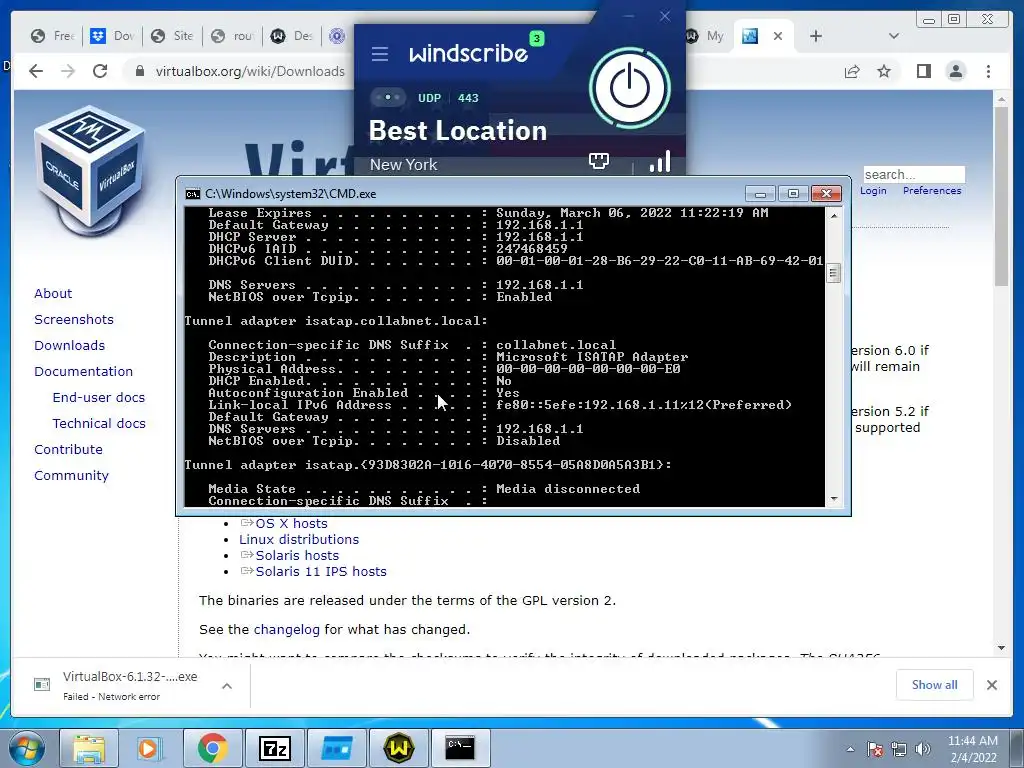Click the Windscribe taskbar icon
1024x768 pixels.
tap(399, 748)
